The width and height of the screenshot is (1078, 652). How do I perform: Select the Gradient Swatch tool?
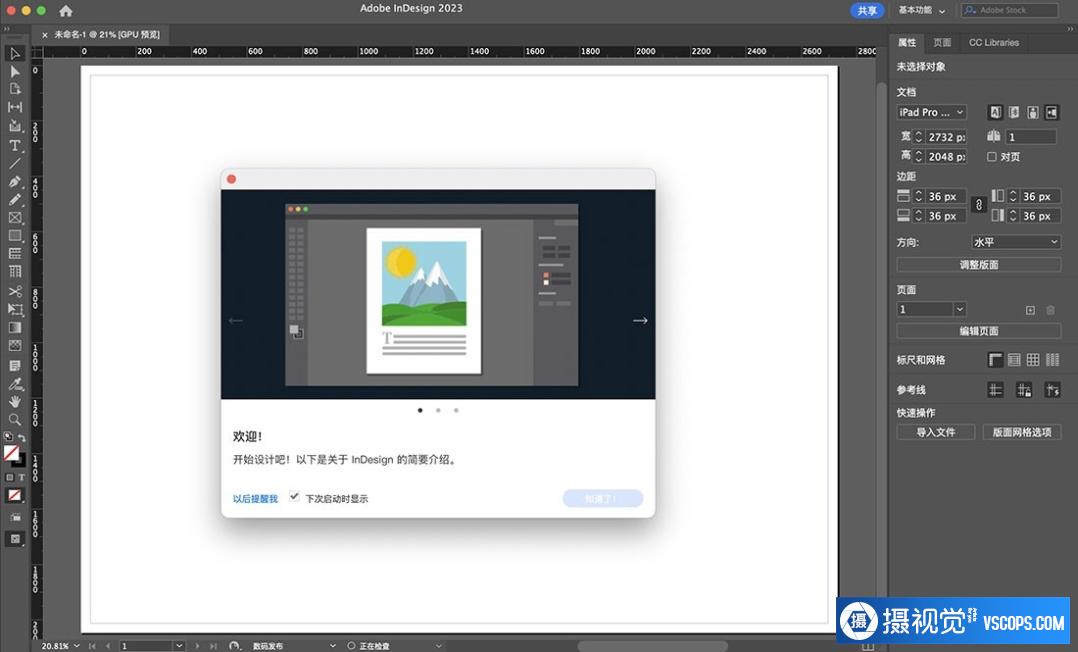(14, 327)
